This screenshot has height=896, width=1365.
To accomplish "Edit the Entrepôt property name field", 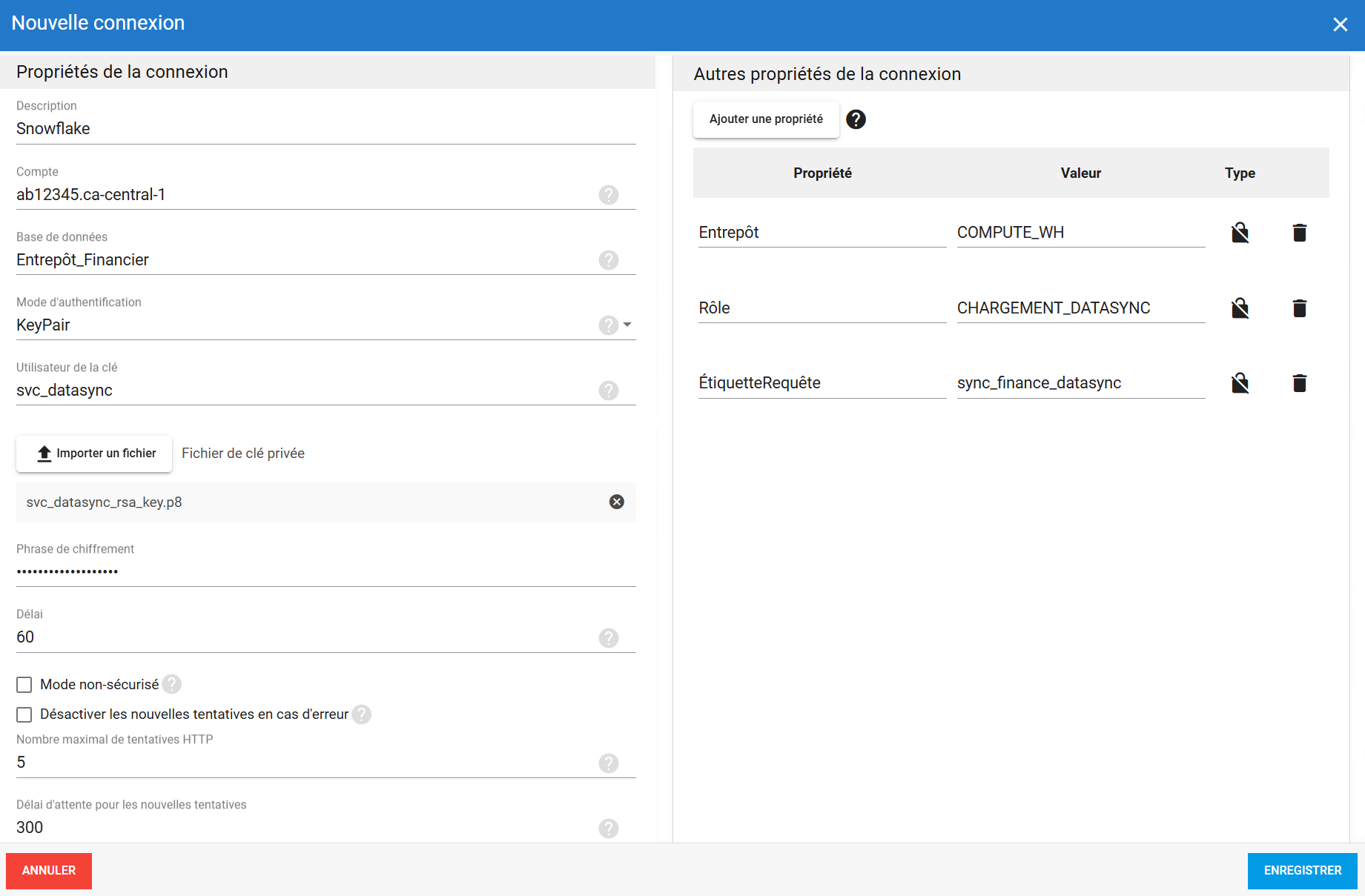I will point(822,233).
